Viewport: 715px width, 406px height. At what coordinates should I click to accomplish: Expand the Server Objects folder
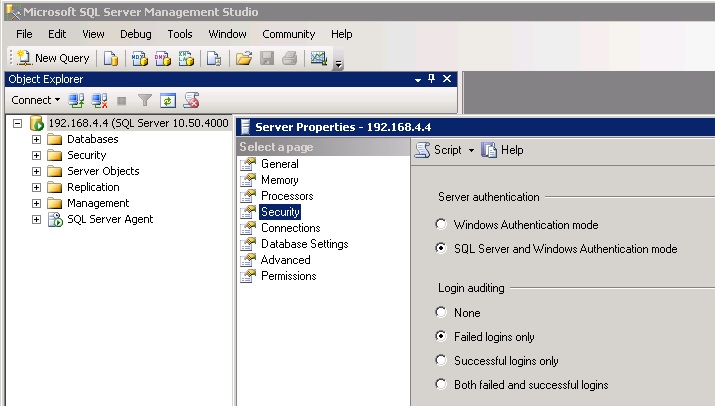36,172
